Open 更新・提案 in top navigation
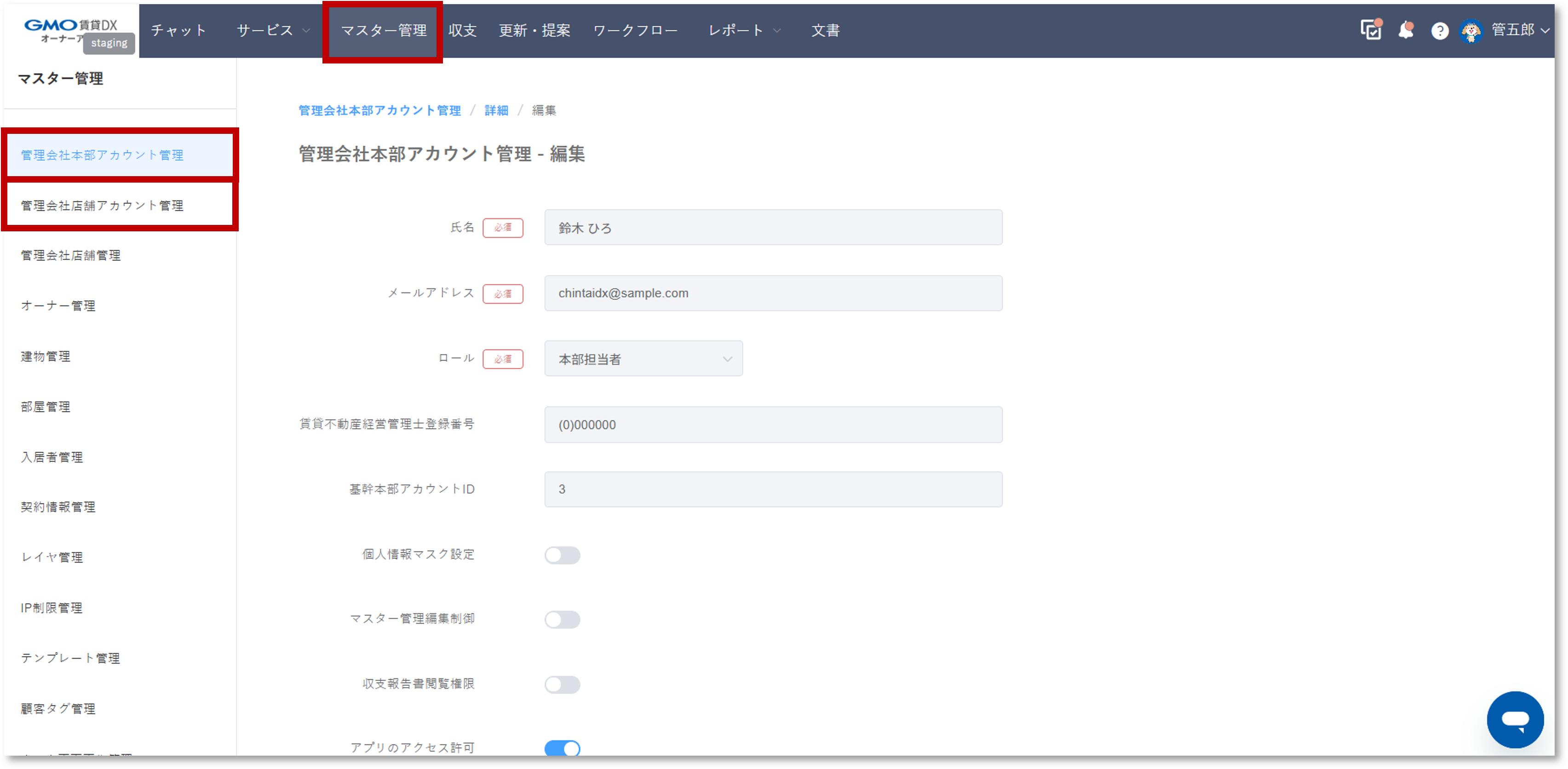1568x769 pixels. 534,30
